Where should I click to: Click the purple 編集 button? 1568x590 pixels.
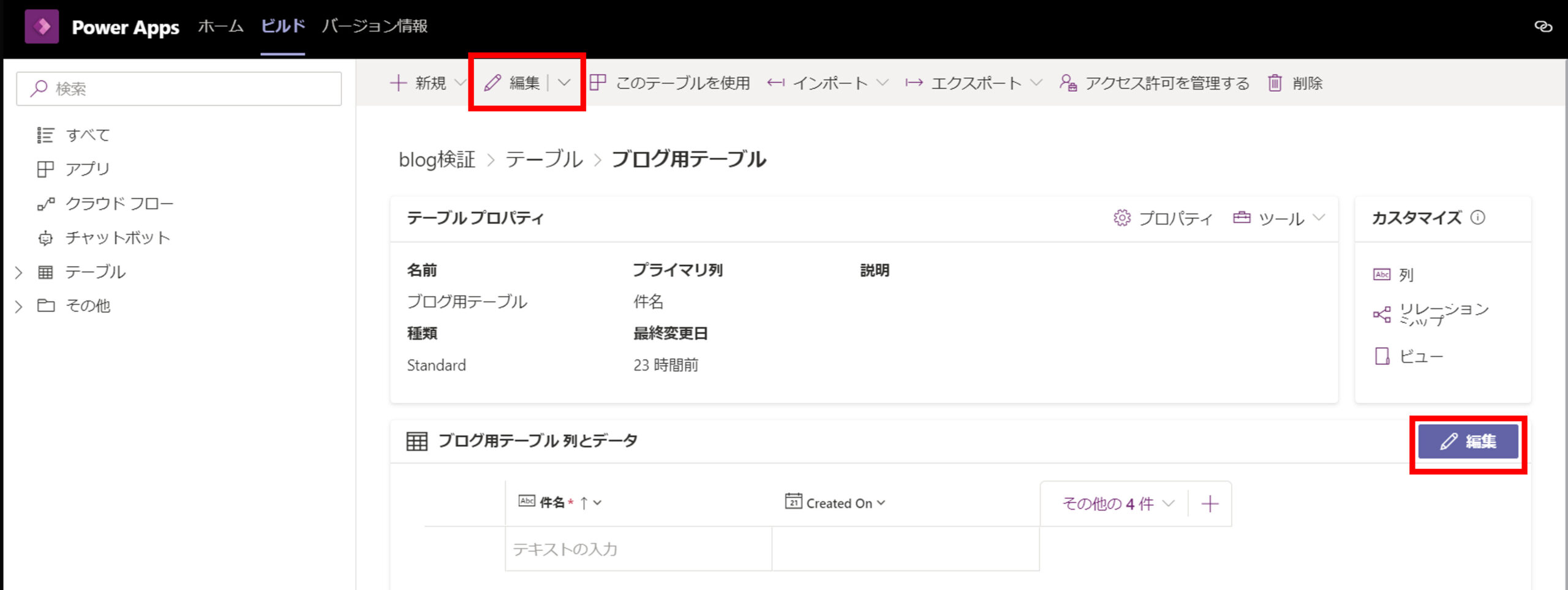(x=1468, y=441)
